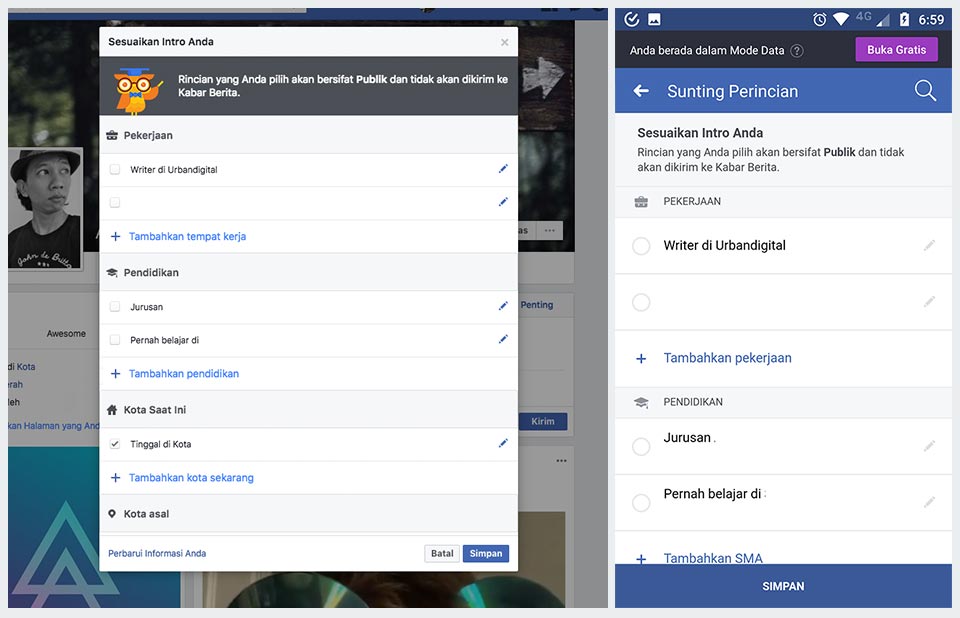Tap pencil for Writer di Urbandigital on mobile
The image size is (960, 618).
tap(929, 246)
